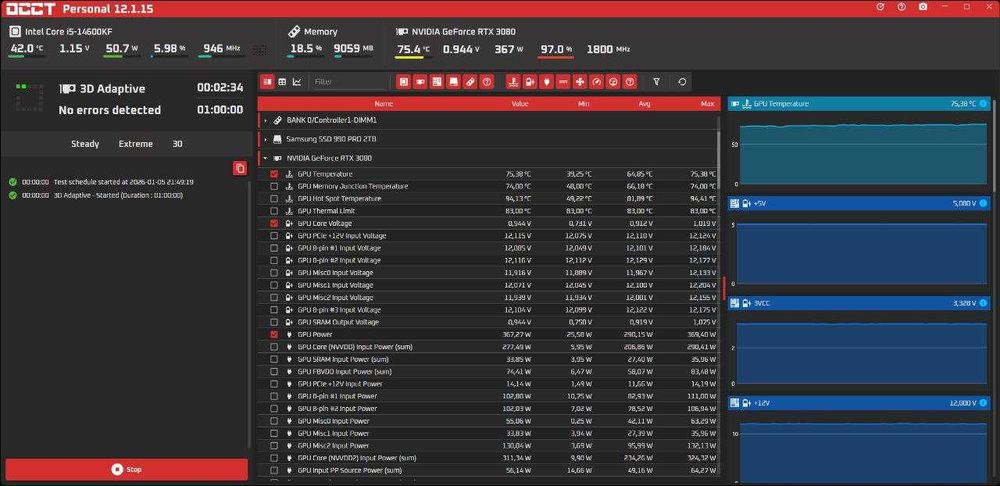This screenshot has width=1000, height=486.
Task: Click the GPU Misc2 Input Power row
Action: tap(489, 446)
